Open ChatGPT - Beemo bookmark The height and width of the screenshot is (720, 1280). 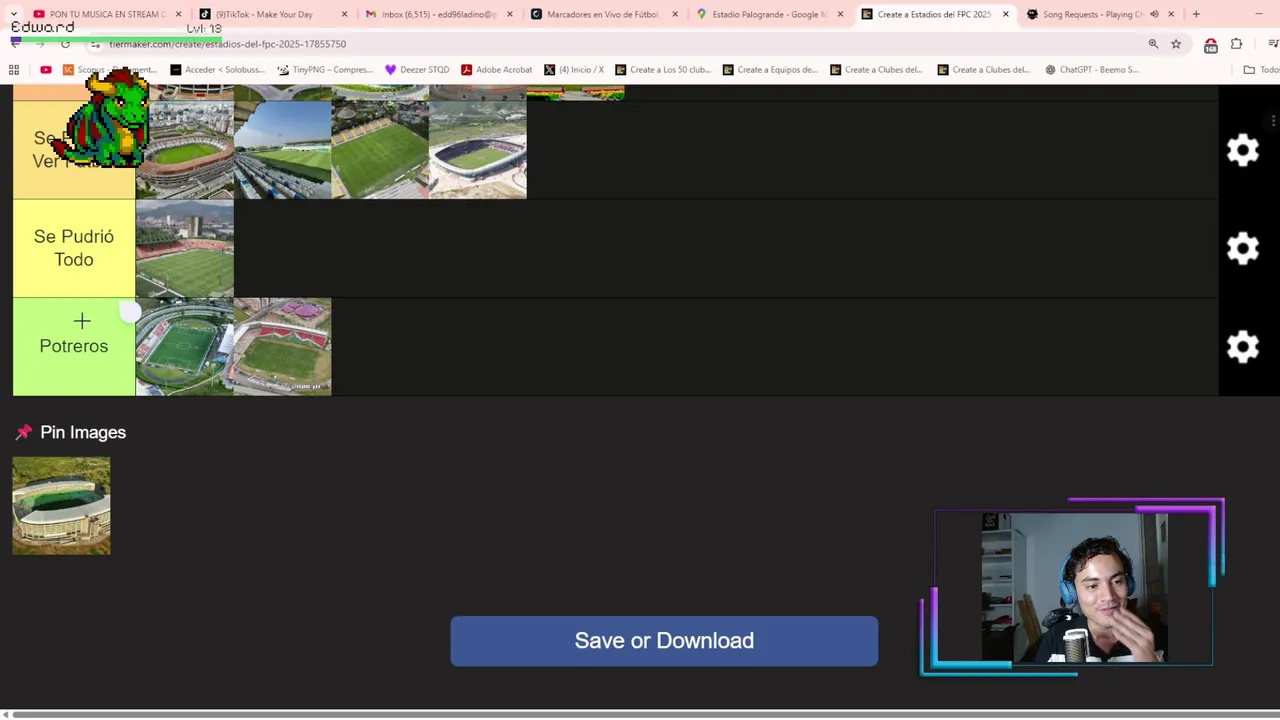pos(1092,70)
